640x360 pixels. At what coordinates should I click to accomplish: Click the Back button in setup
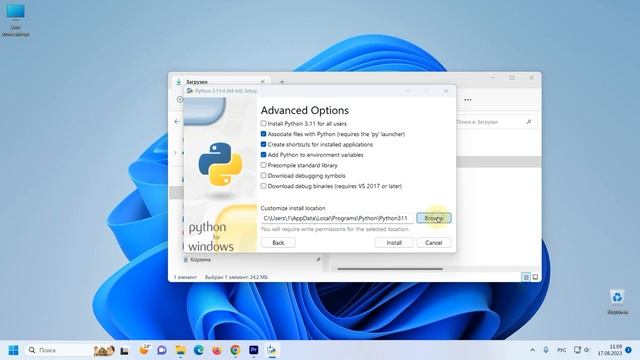coord(278,242)
